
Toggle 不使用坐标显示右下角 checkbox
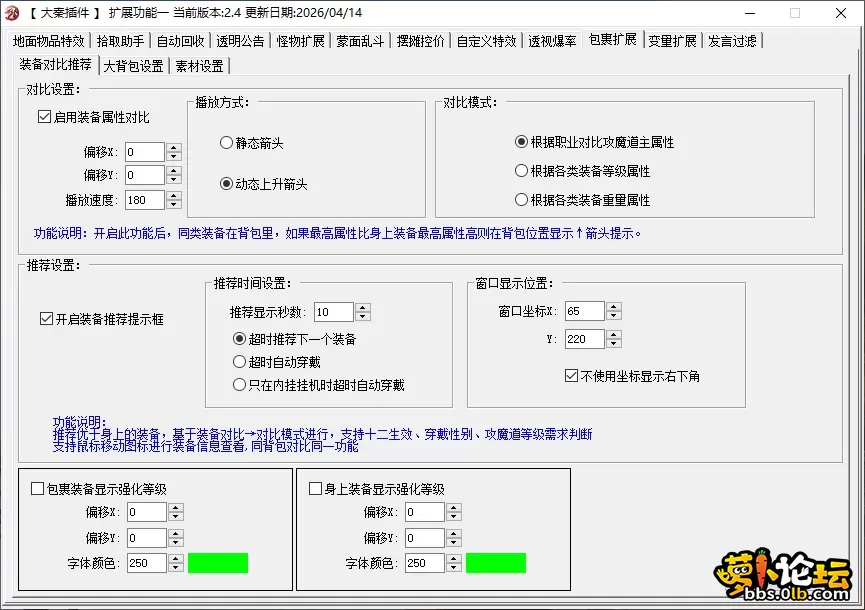pos(633,376)
